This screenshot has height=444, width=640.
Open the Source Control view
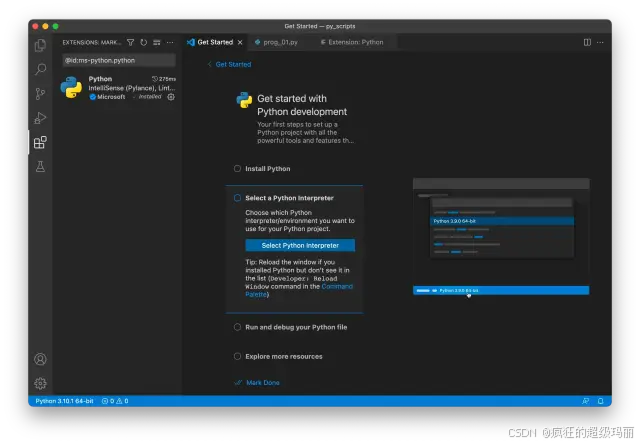[x=40, y=94]
